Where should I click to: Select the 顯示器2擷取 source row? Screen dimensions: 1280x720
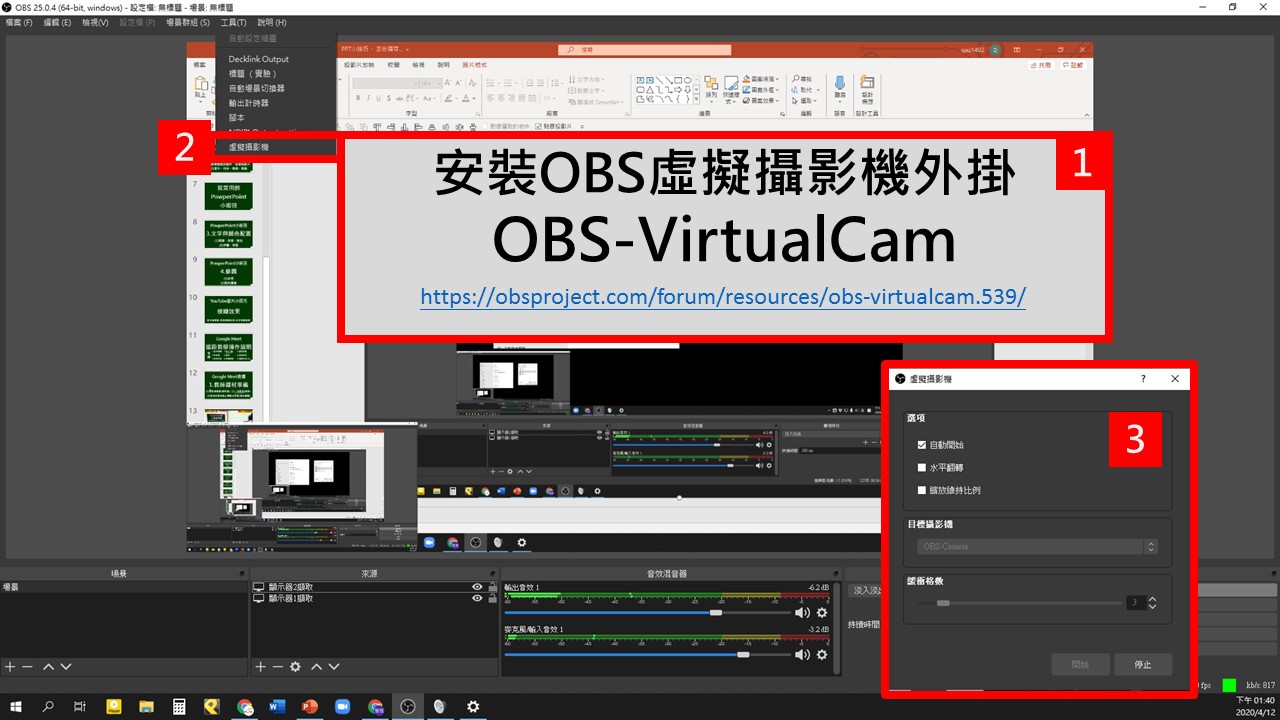(374, 587)
